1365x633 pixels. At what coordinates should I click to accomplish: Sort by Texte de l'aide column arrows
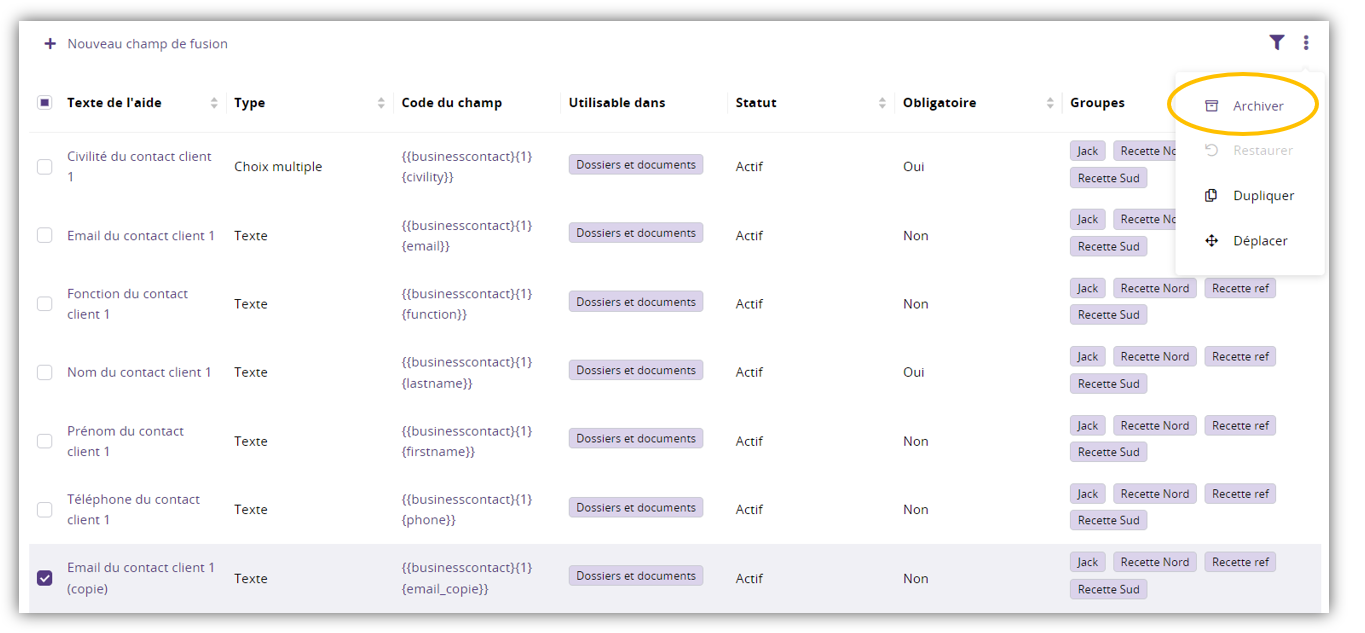[214, 103]
